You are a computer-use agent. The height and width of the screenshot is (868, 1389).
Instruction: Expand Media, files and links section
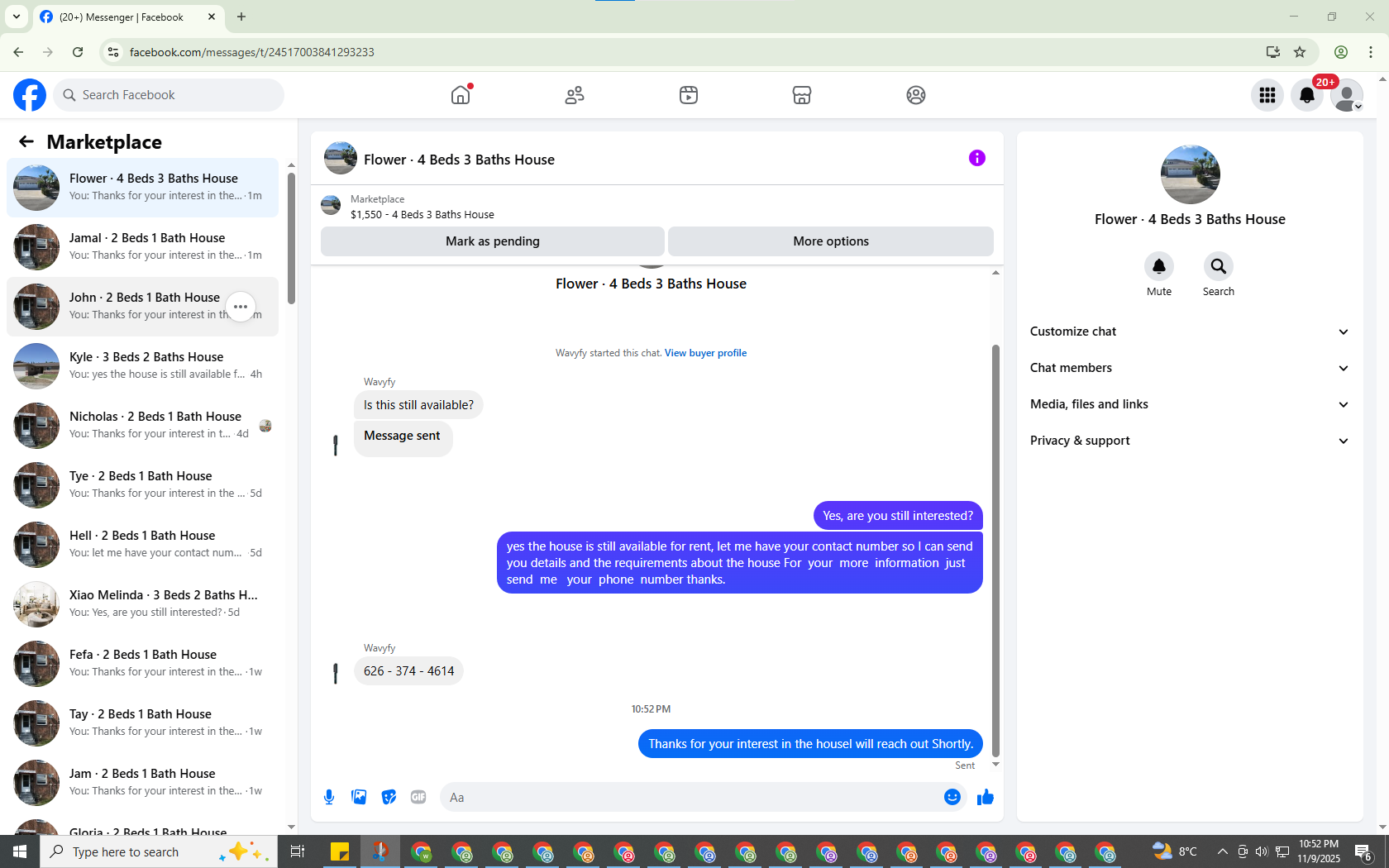[1190, 404]
